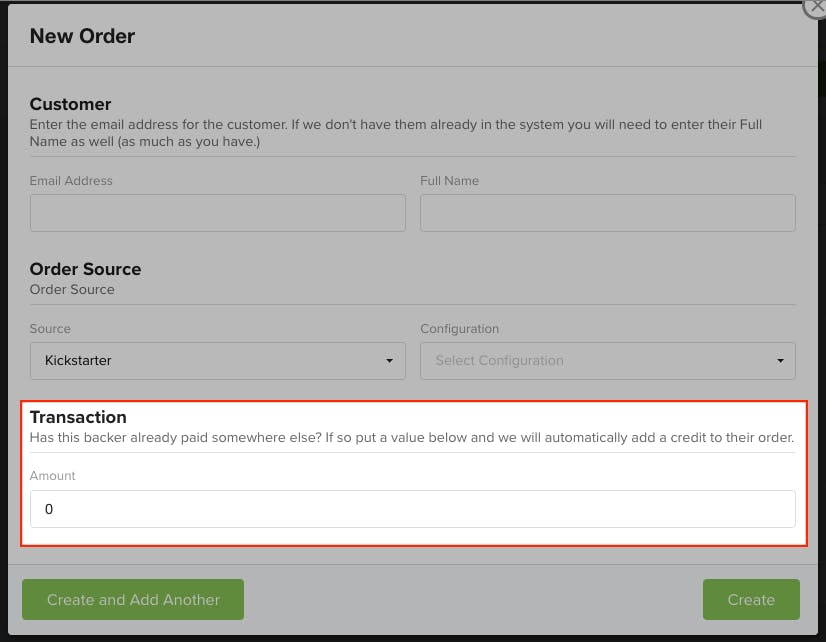Image resolution: width=826 pixels, height=642 pixels.
Task: Click the 'Has this backer already paid' description
Action: coord(412,437)
